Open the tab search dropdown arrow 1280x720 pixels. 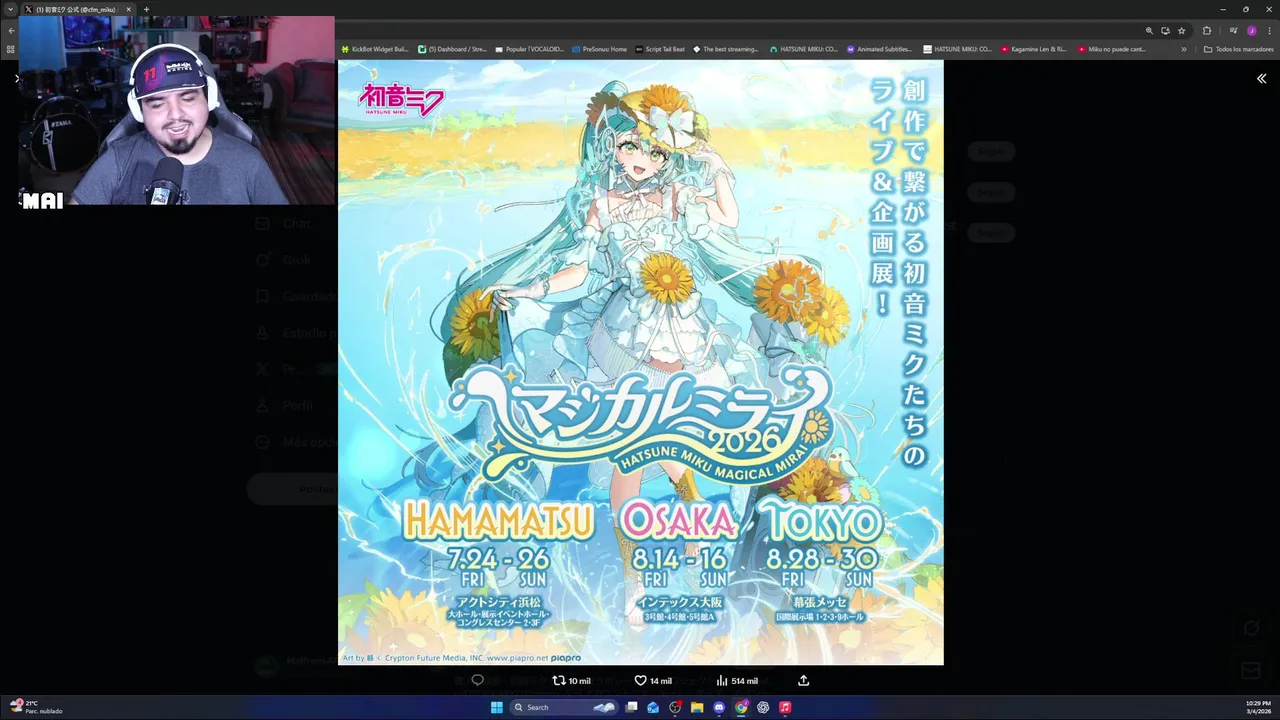coord(11,9)
